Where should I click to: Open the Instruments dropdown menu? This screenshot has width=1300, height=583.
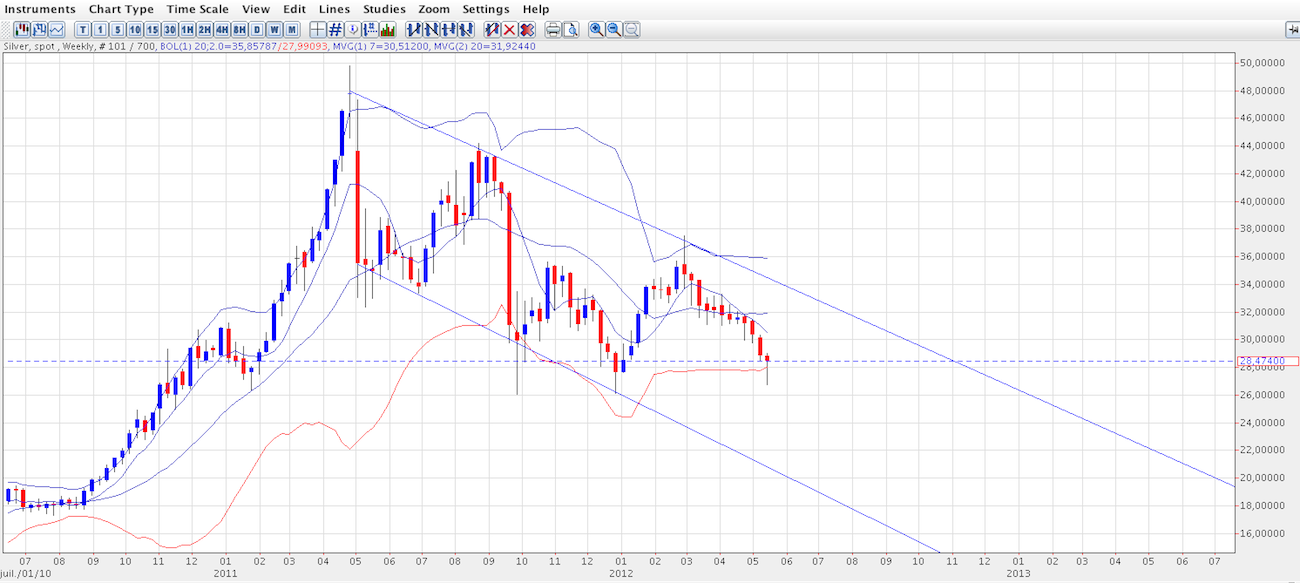coord(40,9)
